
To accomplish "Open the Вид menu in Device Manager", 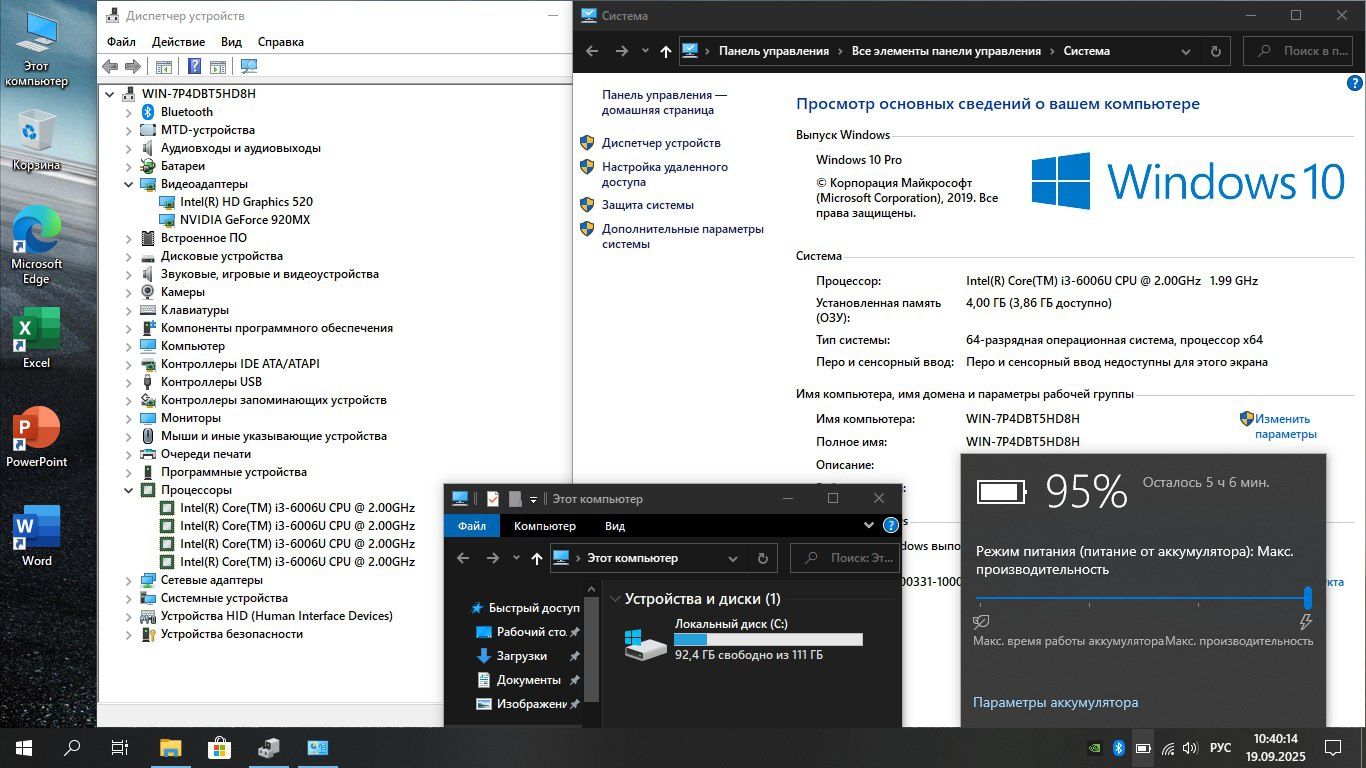I will (x=231, y=42).
